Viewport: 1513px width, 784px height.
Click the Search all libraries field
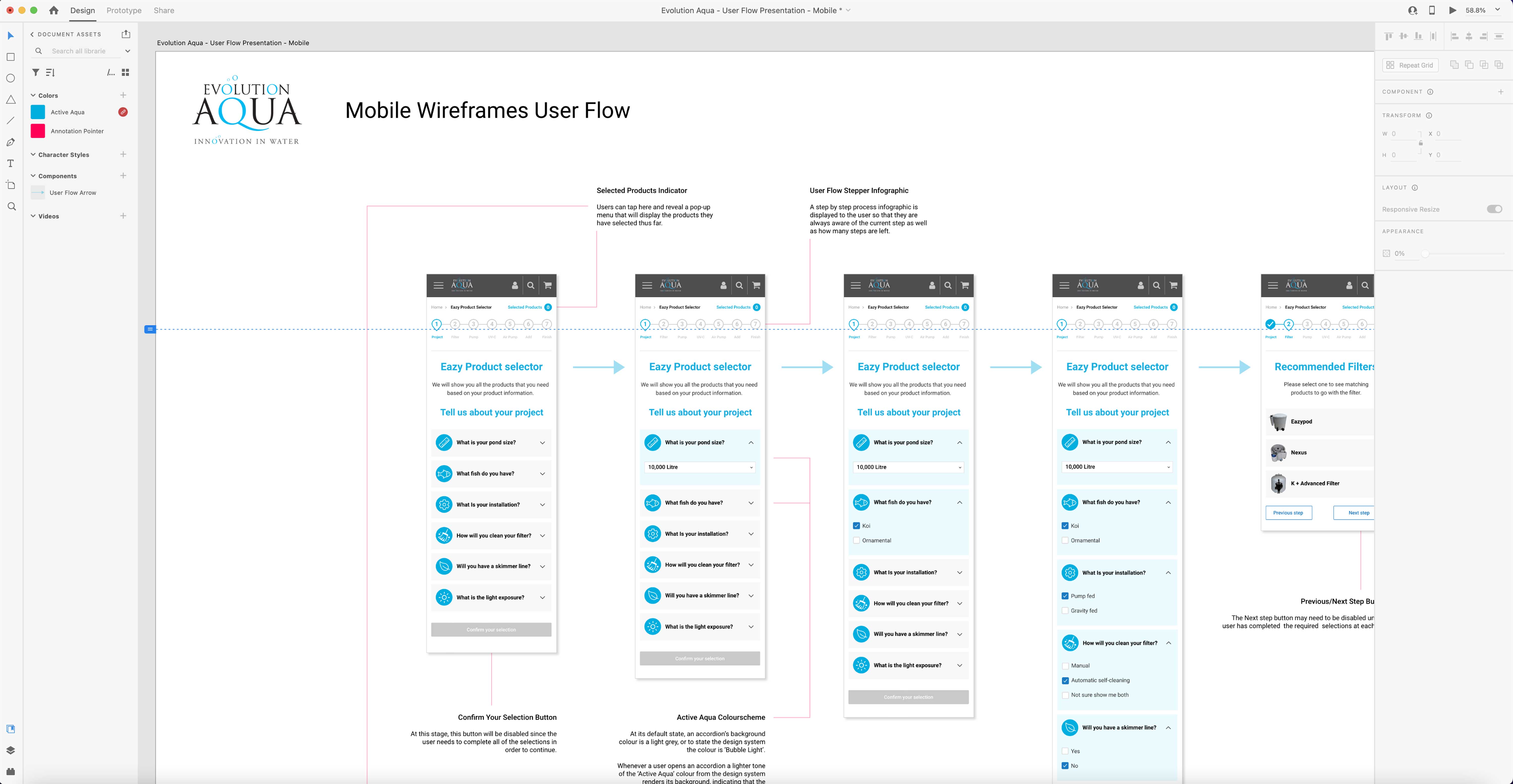click(x=79, y=51)
